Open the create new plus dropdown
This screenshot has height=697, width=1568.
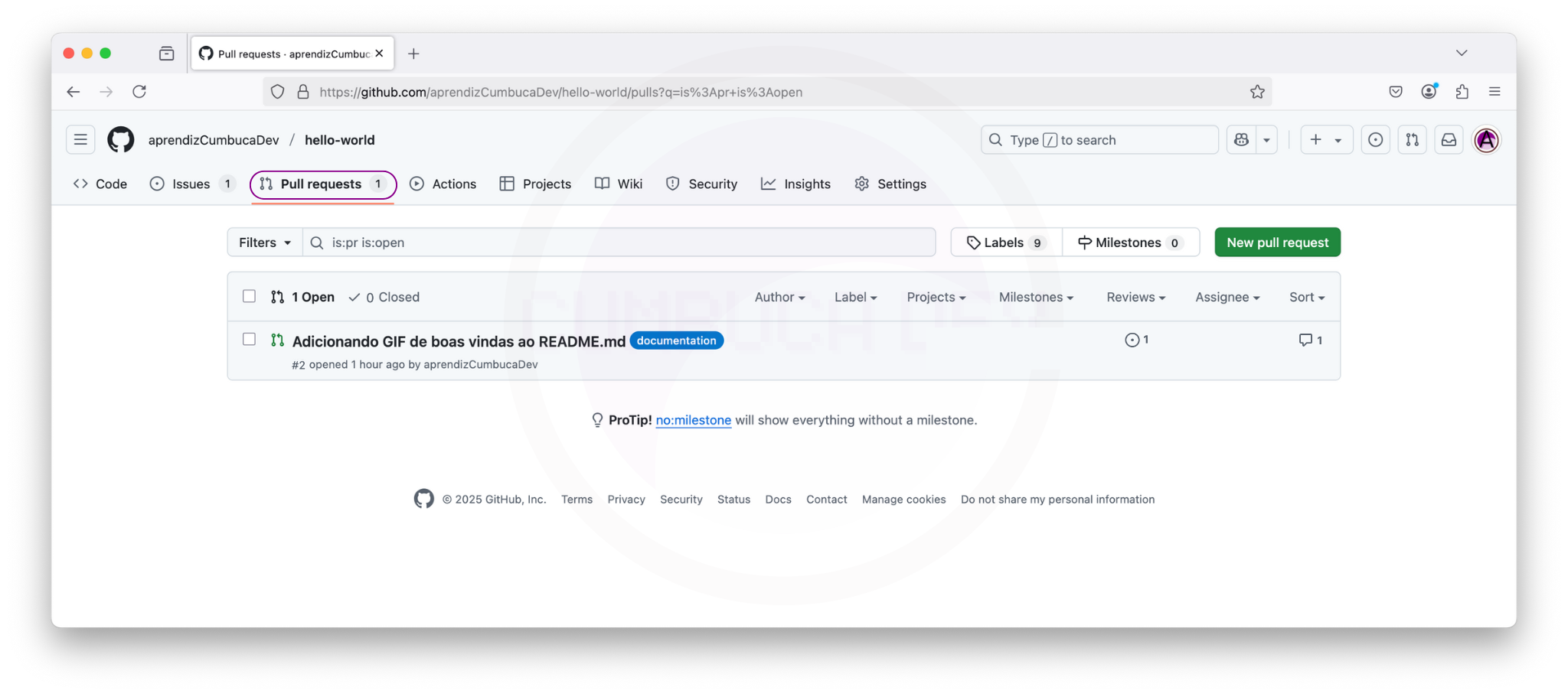1325,140
